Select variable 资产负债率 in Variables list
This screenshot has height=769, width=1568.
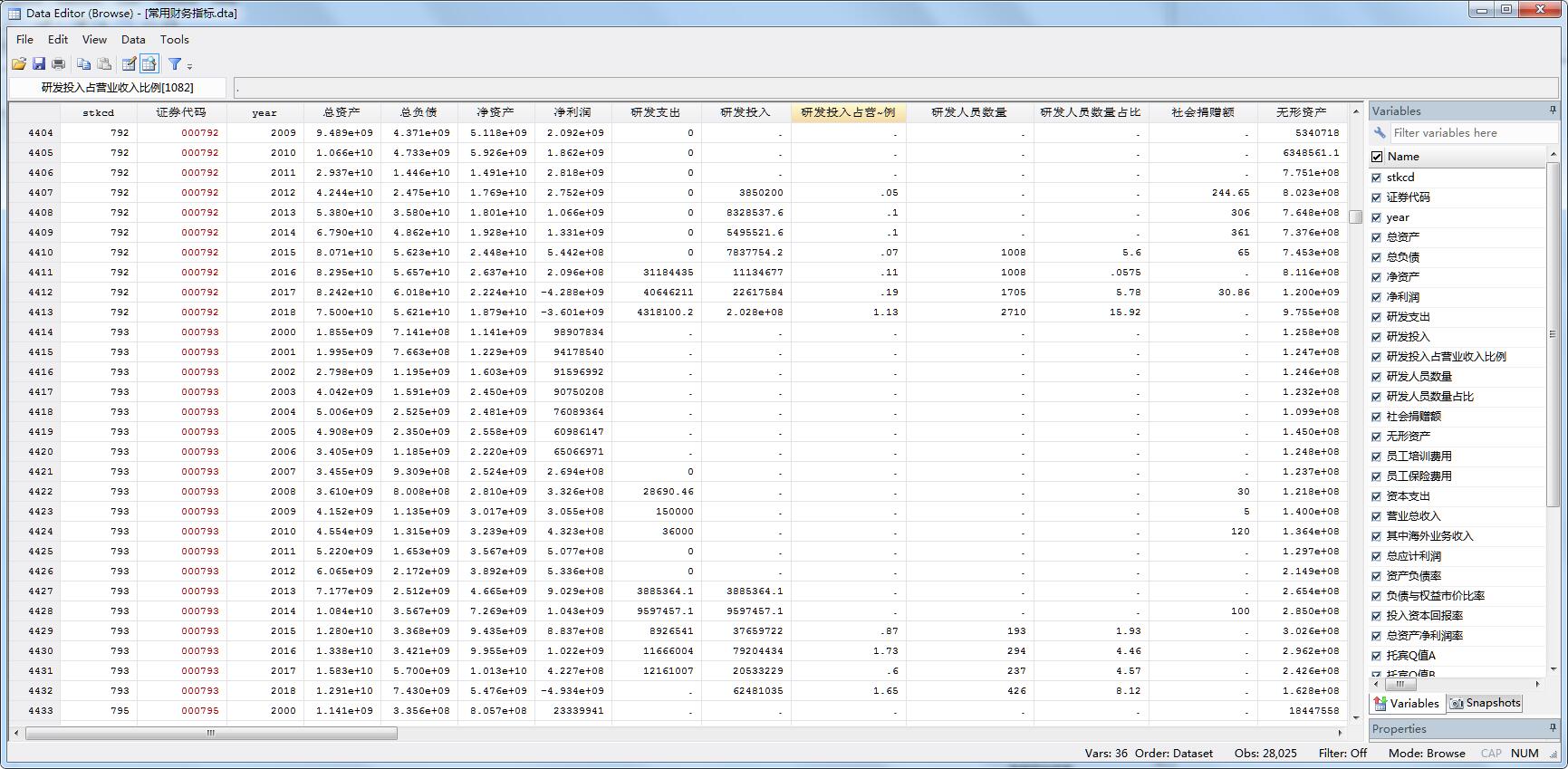click(x=1413, y=576)
